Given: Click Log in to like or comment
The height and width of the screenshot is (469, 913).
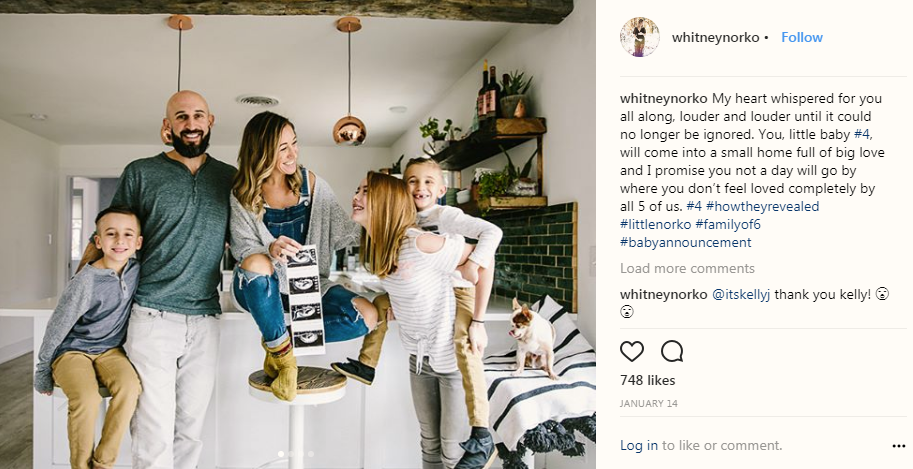Looking at the screenshot, I should 639,446.
